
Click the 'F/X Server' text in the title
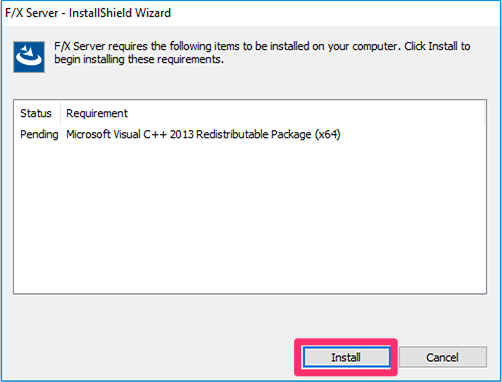[x=32, y=13]
